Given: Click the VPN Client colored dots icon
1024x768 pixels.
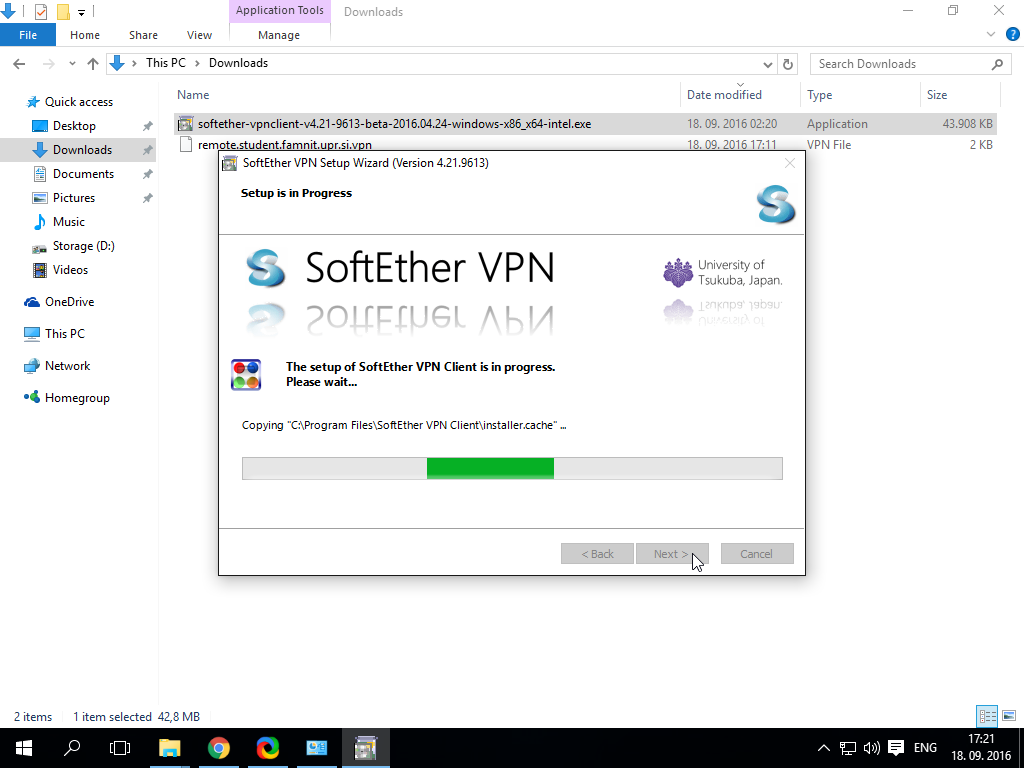Looking at the screenshot, I should pos(246,375).
